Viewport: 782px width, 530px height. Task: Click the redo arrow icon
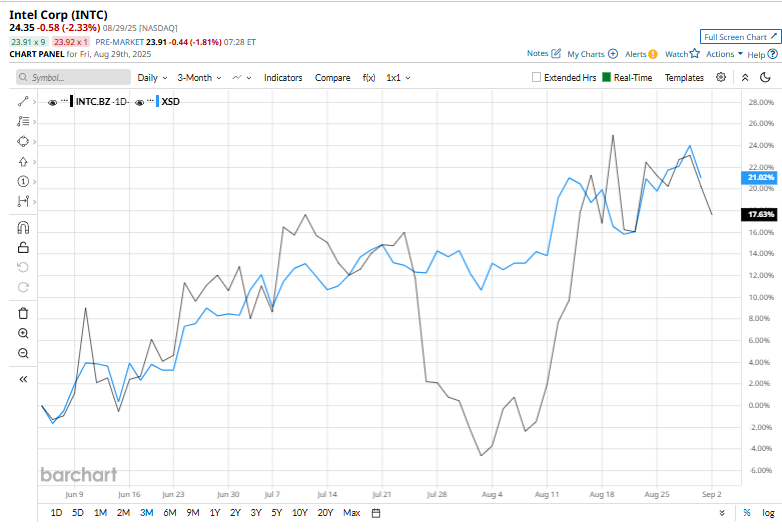(23, 287)
